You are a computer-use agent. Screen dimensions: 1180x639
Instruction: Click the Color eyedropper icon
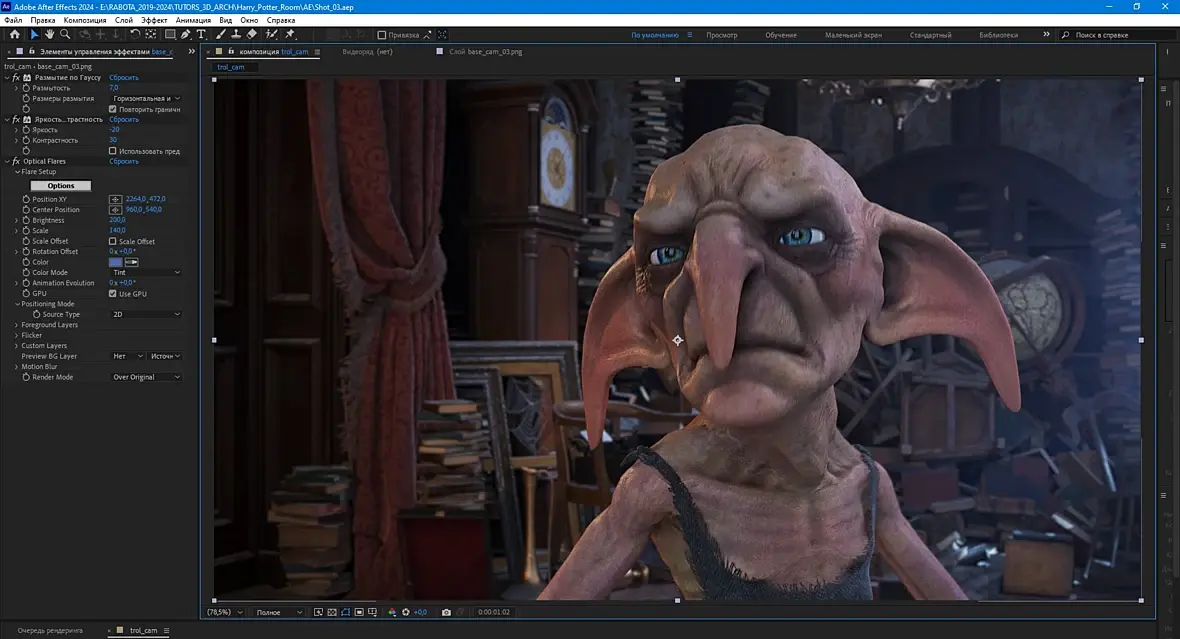click(131, 262)
